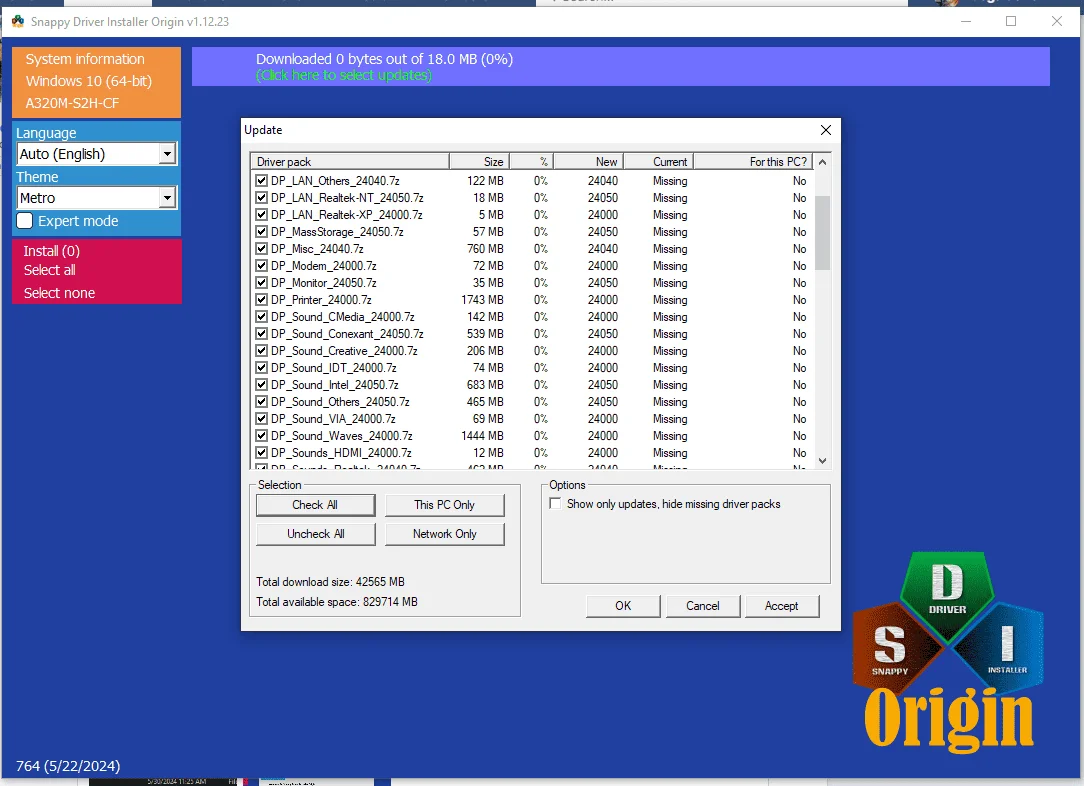Select DP_LAN_Realtek-XP_24000.7z row name
1084x786 pixels.
346,215
